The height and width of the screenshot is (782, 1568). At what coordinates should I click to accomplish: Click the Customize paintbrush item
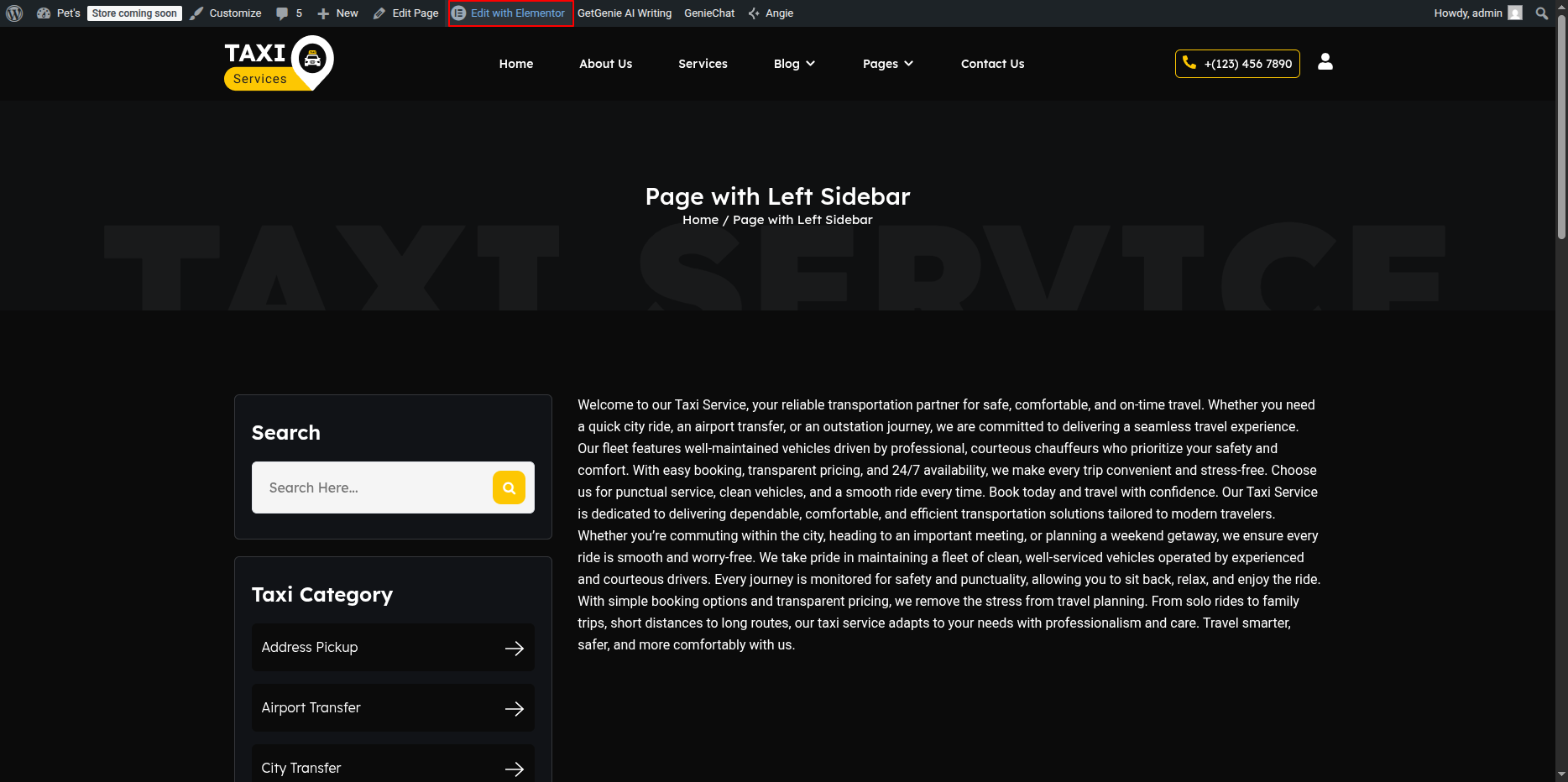(x=226, y=13)
